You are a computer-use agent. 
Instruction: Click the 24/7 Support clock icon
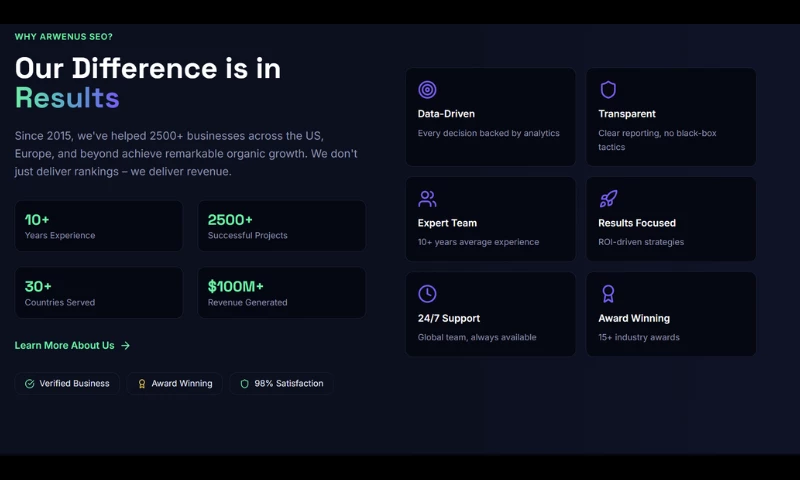pyautogui.click(x=427, y=294)
